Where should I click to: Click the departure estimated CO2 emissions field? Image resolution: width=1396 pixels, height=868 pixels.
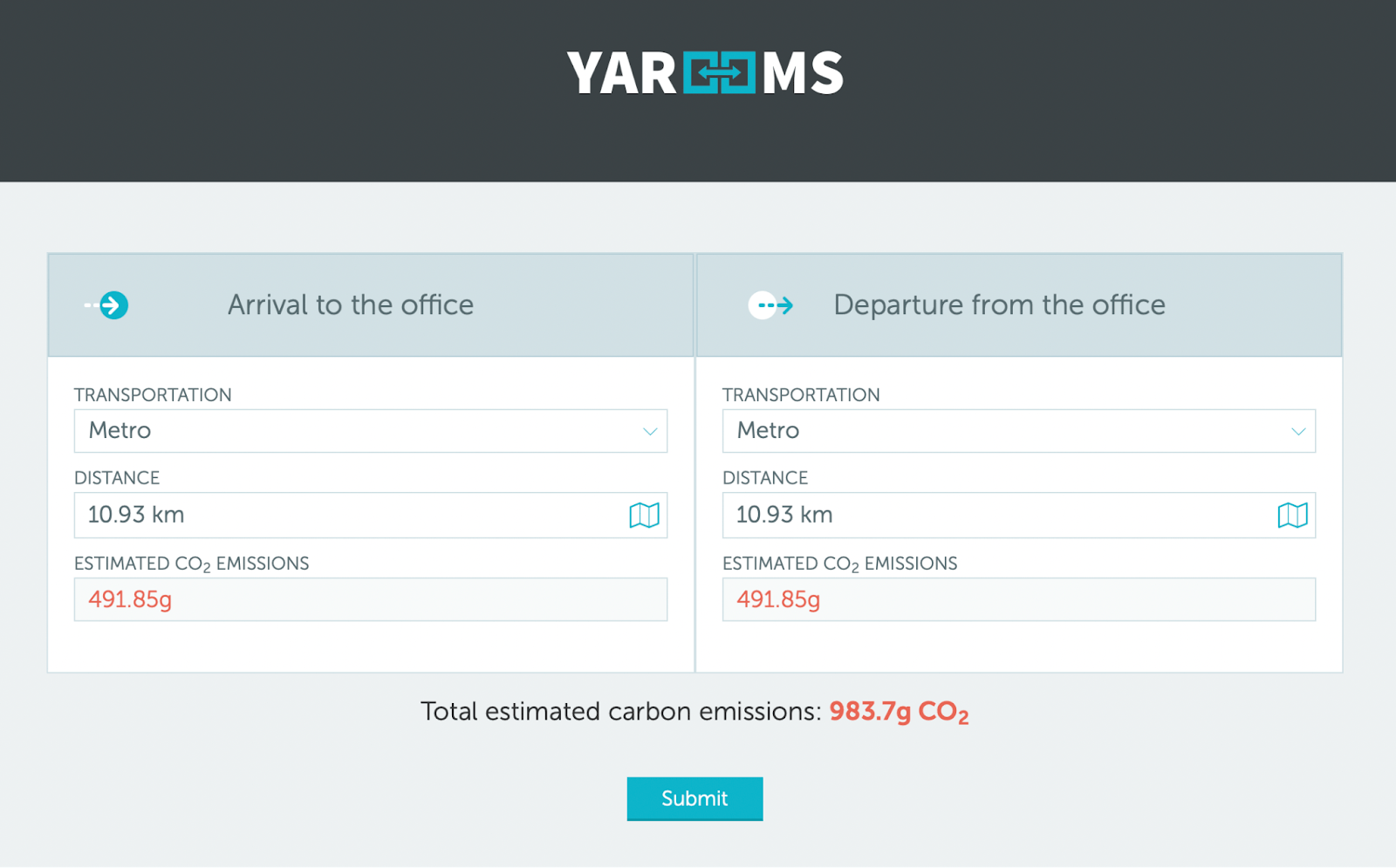coord(1018,599)
